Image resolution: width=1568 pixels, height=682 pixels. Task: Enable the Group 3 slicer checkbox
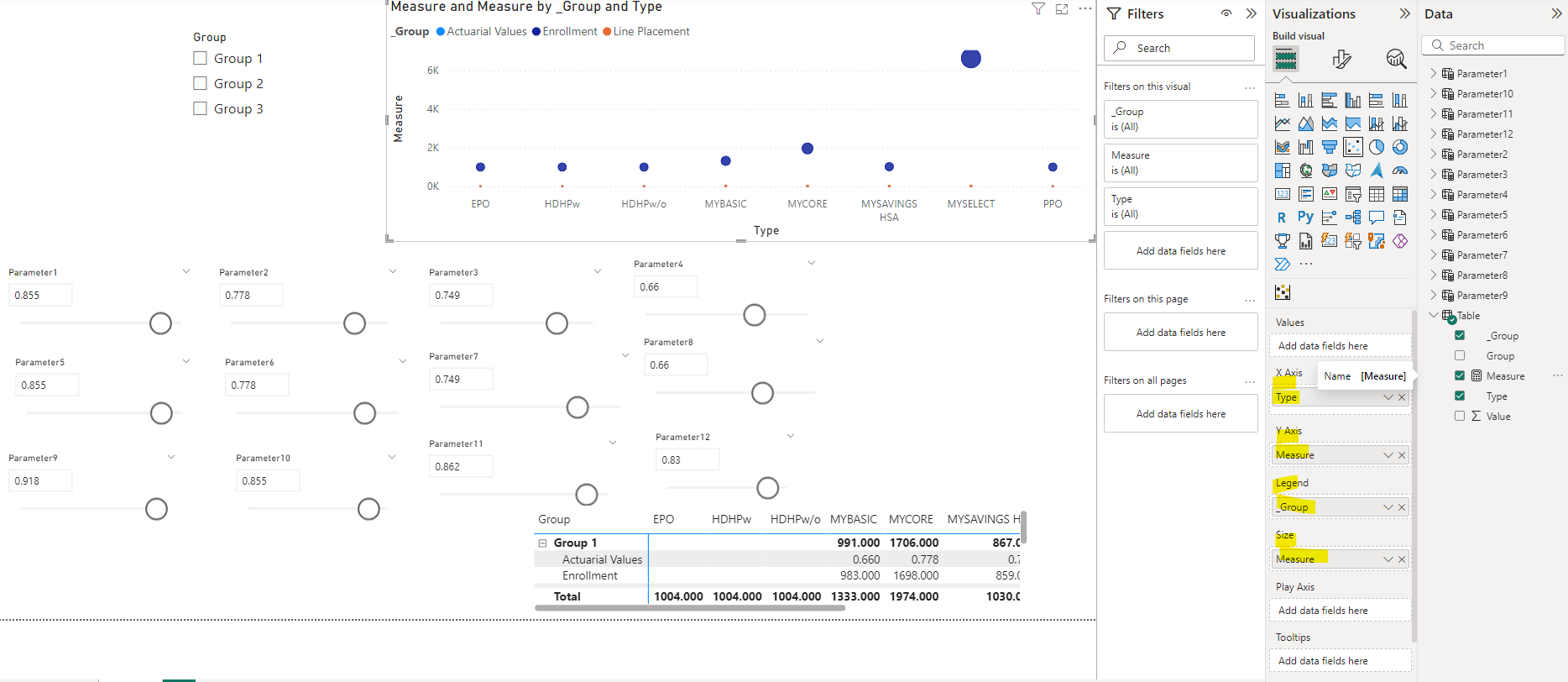coord(200,108)
